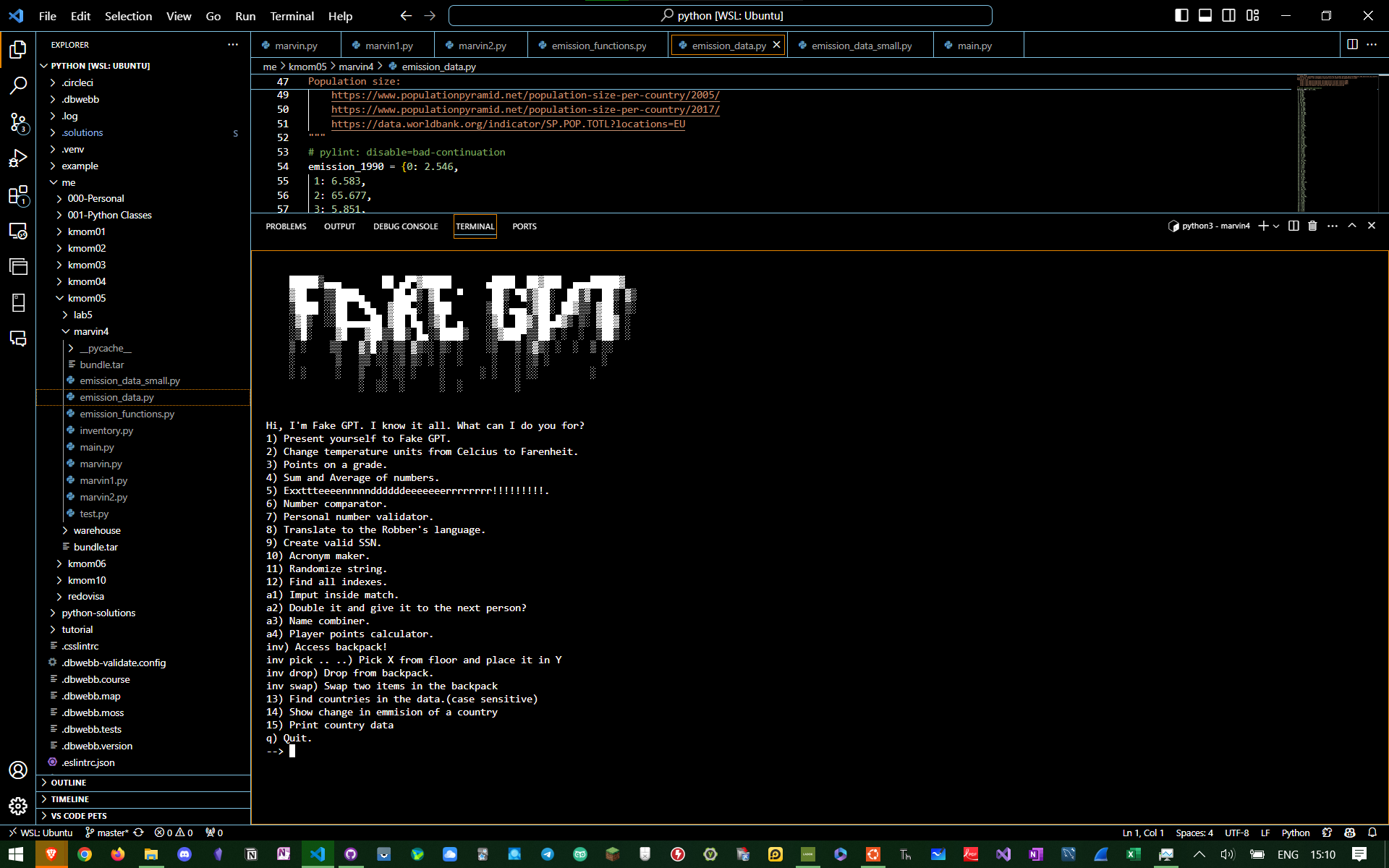1389x868 pixels.
Task: Open the Terminal menu
Action: click(291, 16)
